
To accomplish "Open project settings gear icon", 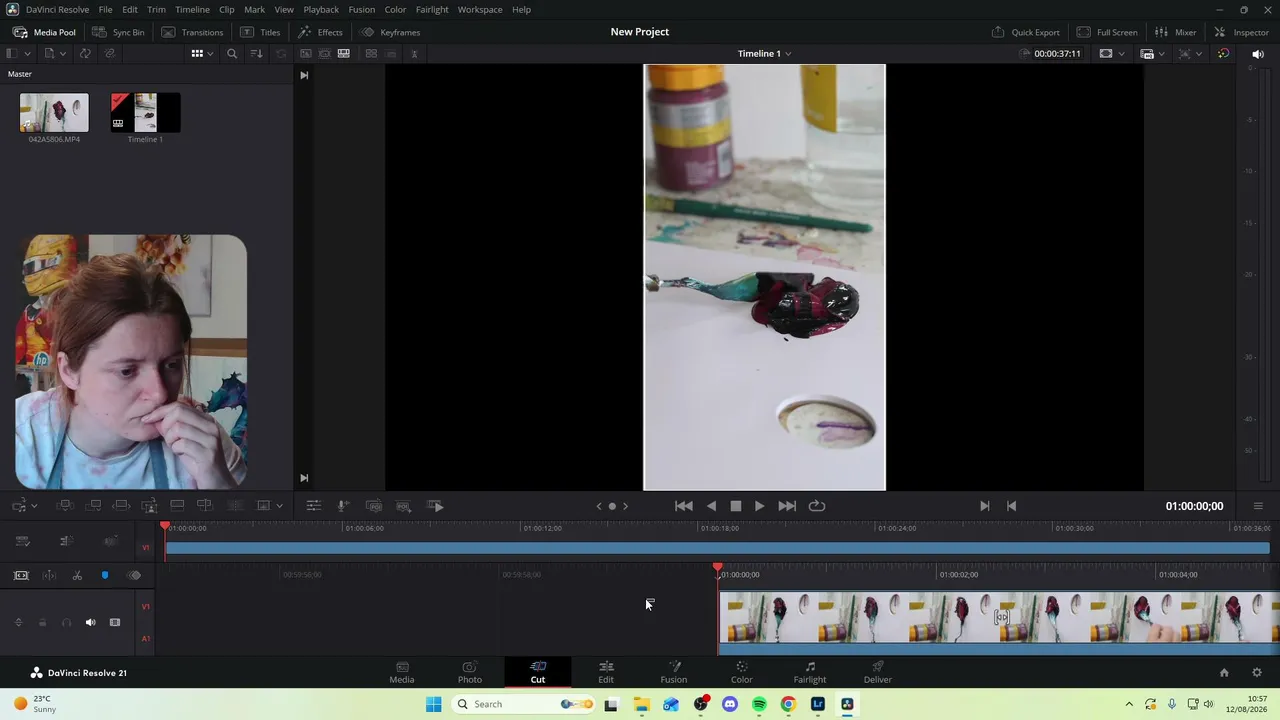I will [1257, 673].
